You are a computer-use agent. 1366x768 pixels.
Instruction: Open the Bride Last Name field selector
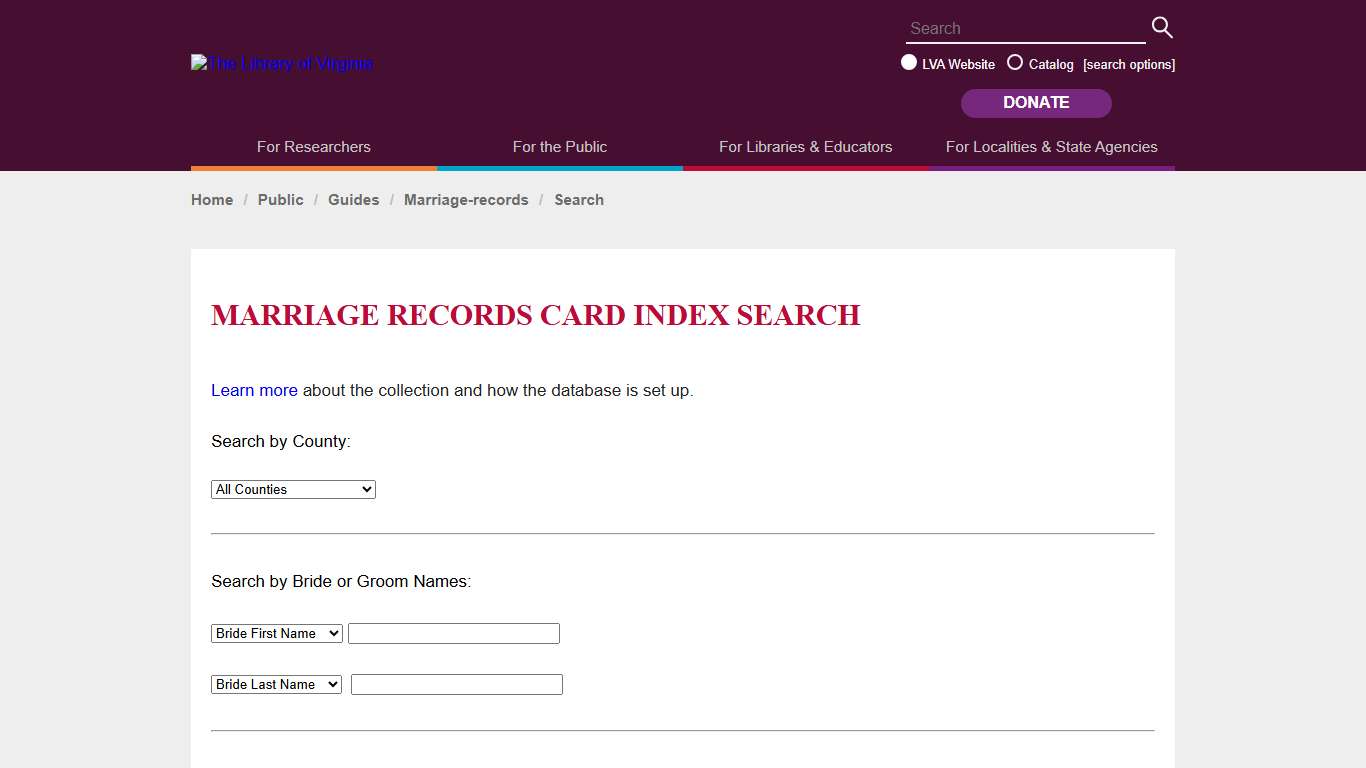pos(276,684)
